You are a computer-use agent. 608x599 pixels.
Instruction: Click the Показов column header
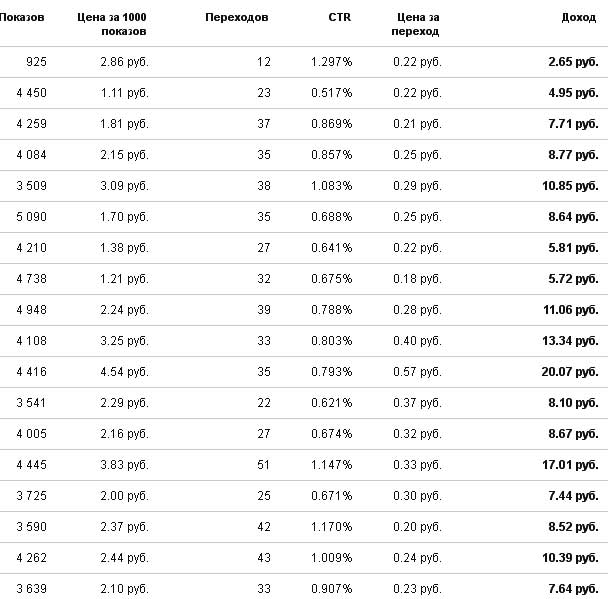[23, 17]
